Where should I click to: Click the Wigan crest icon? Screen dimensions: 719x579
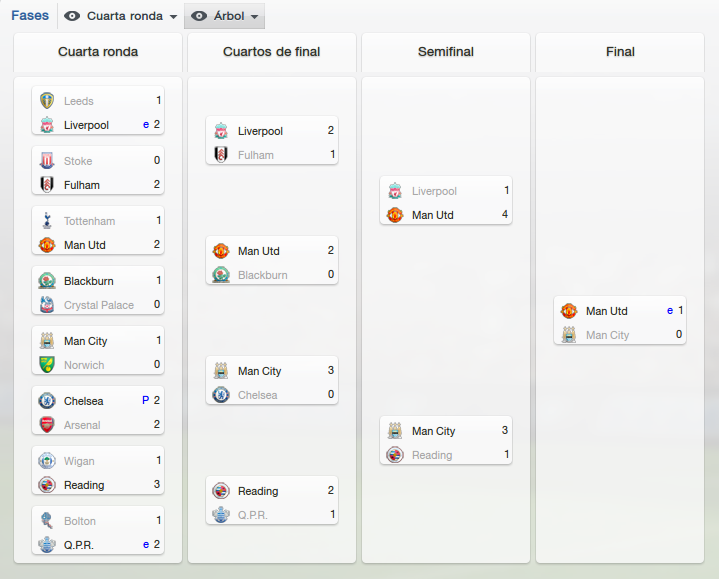tap(47, 461)
